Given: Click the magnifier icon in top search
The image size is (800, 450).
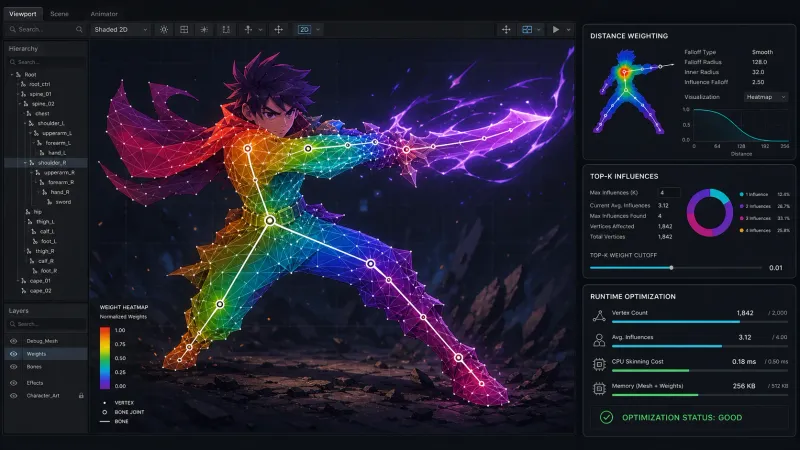Looking at the screenshot, I should pos(79,30).
